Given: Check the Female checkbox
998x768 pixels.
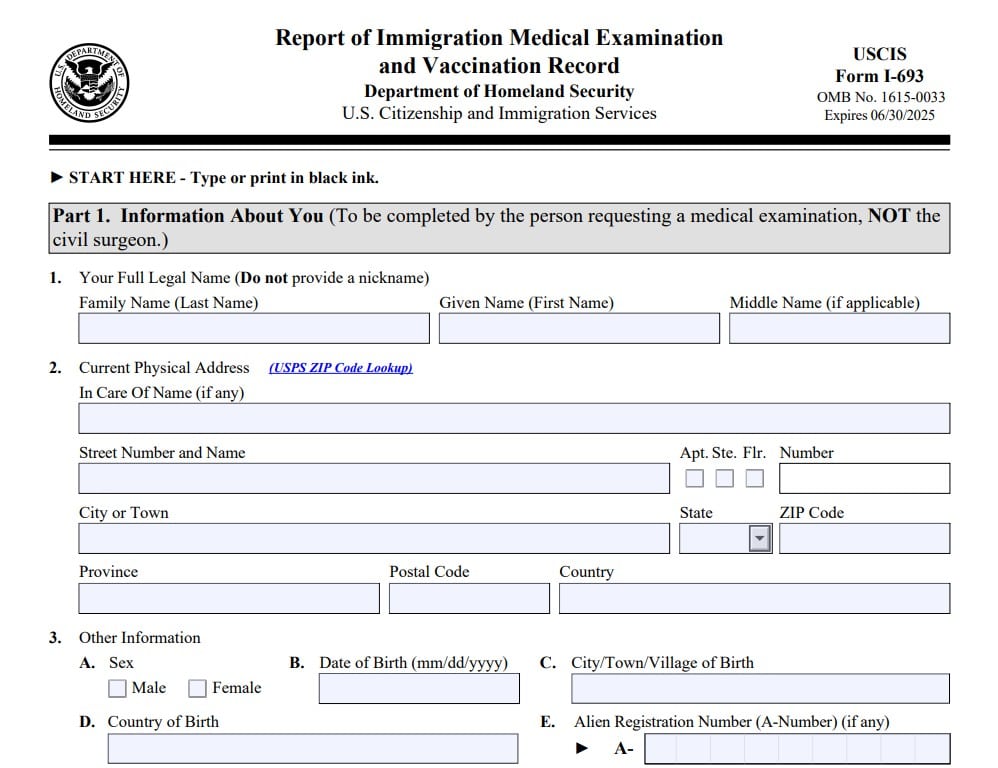Looking at the screenshot, I should coord(197,688).
